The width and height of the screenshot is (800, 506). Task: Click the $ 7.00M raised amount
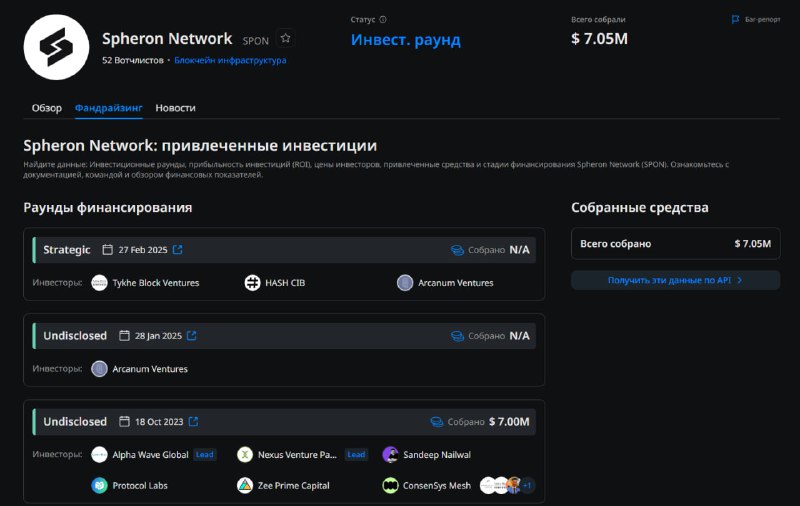(x=509, y=422)
